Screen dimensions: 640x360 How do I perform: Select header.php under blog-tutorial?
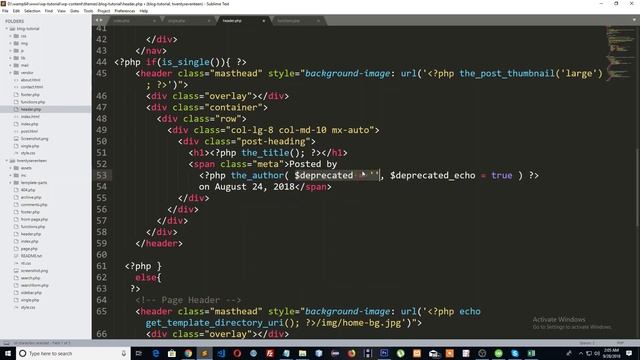[31, 109]
